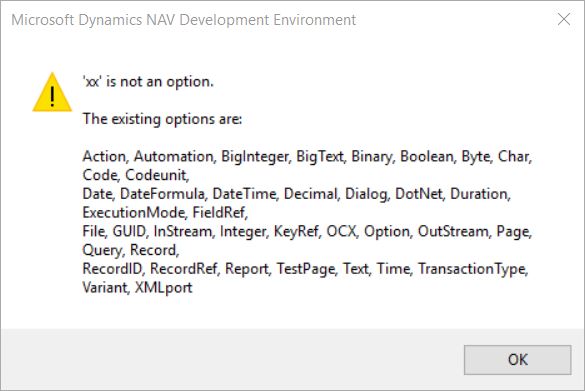Click the word ExecutionMode in the options

click(134, 213)
